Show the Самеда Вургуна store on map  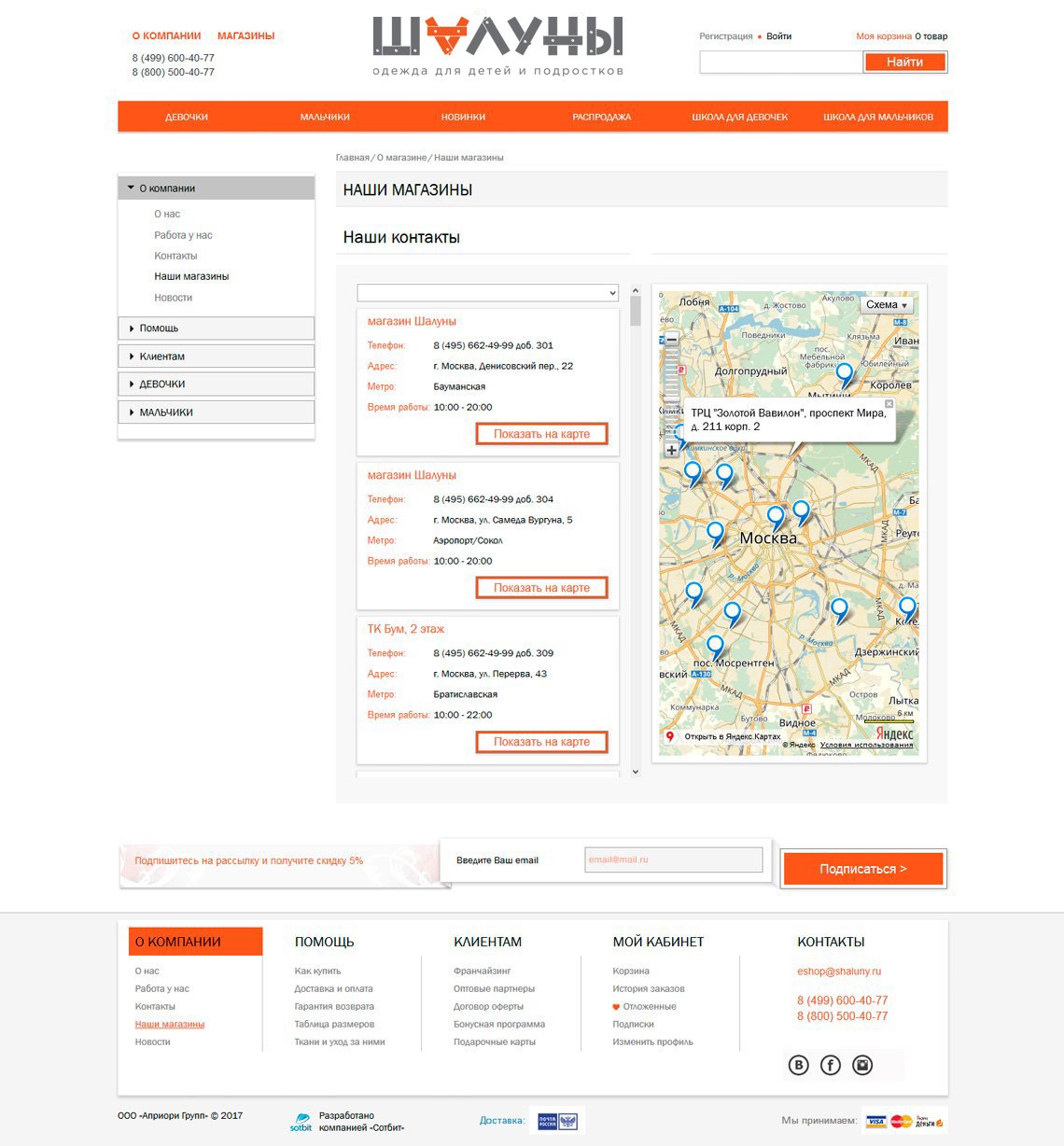point(541,588)
